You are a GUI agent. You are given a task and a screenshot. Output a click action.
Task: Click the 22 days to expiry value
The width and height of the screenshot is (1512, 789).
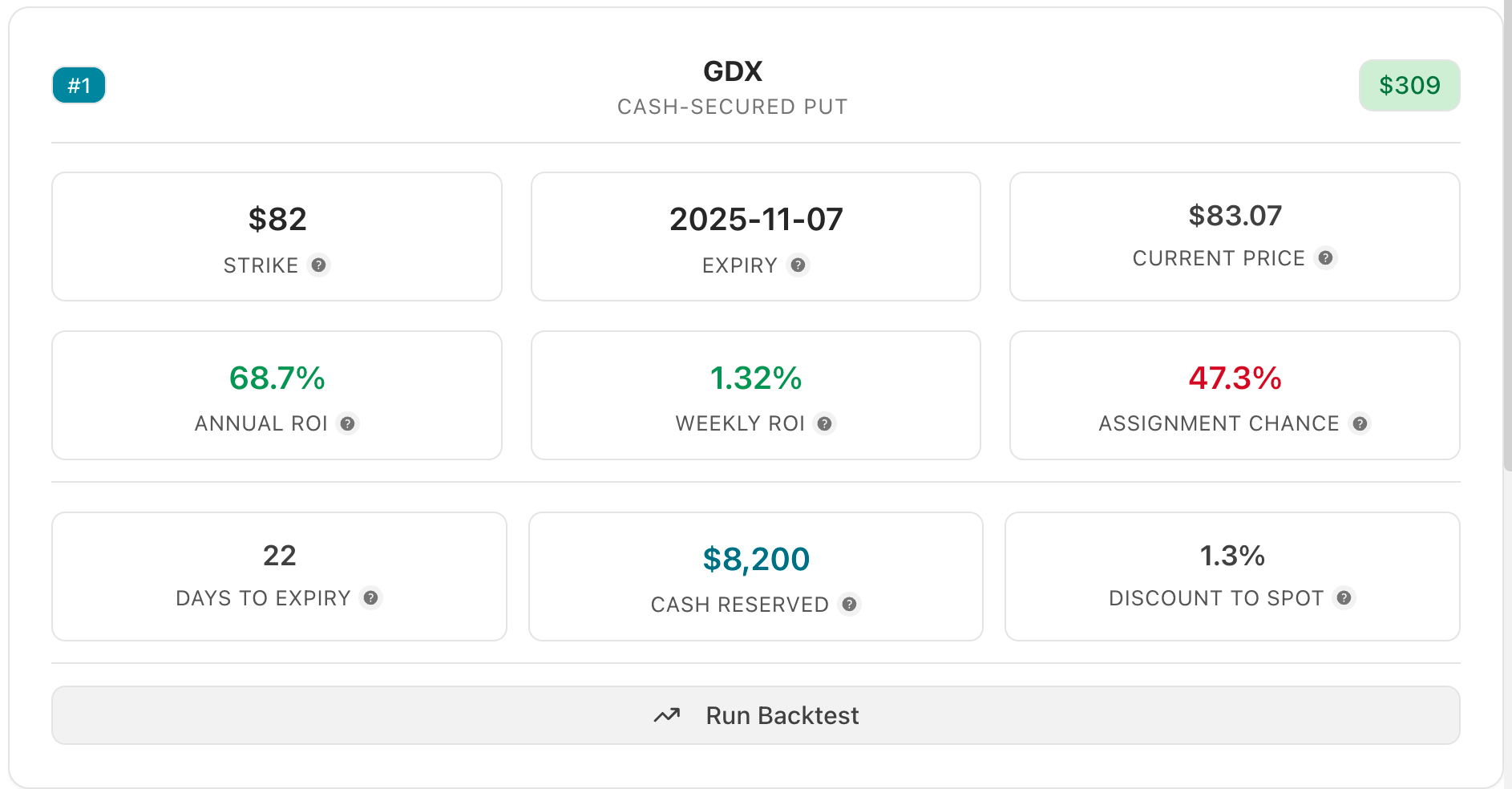tap(279, 555)
